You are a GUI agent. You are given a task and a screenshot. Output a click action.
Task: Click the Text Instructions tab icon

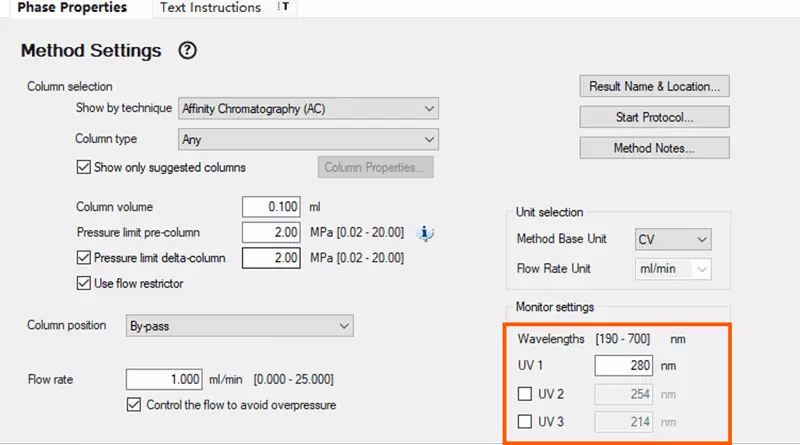point(283,8)
